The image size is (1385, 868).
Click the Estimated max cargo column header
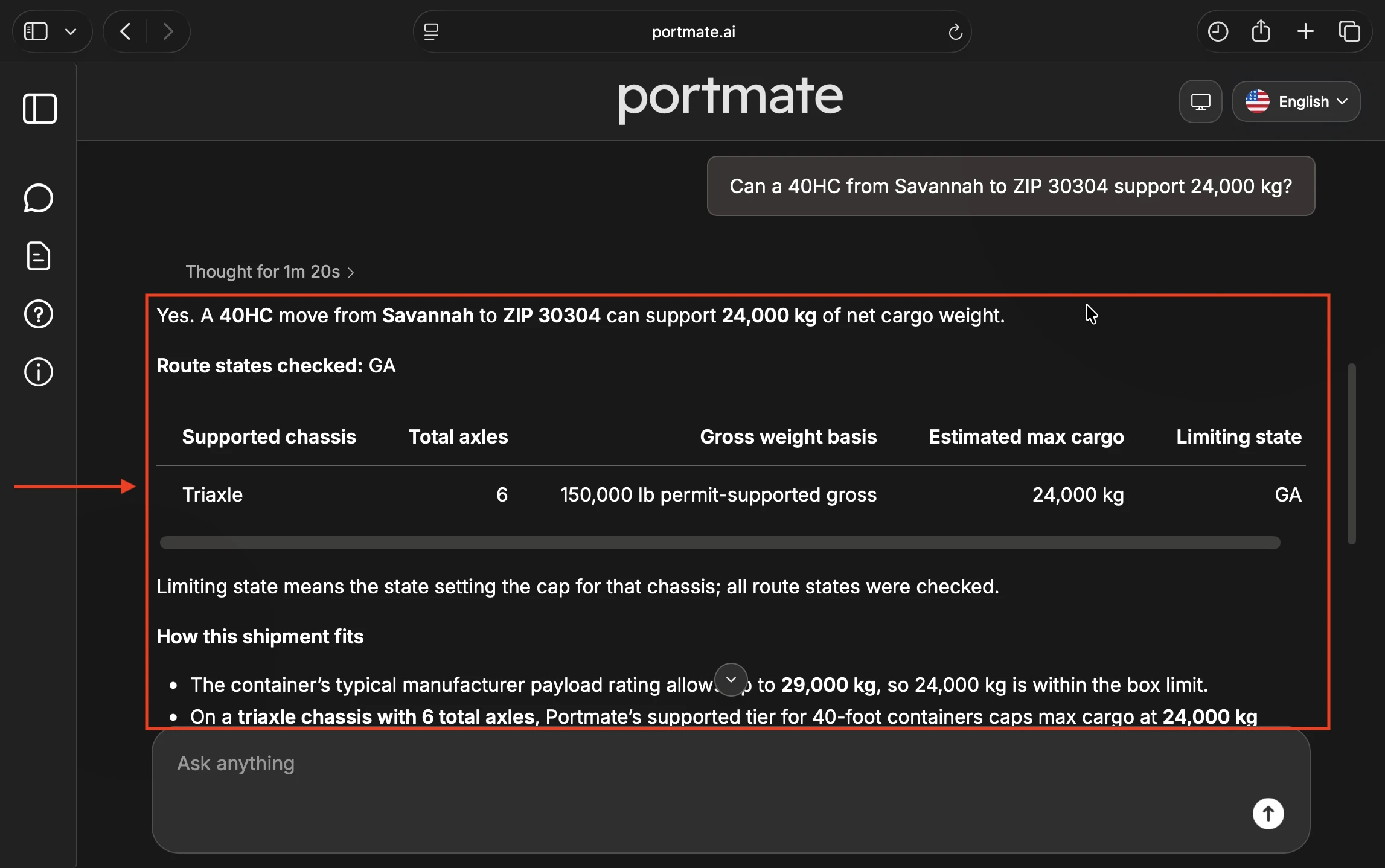[1026, 436]
